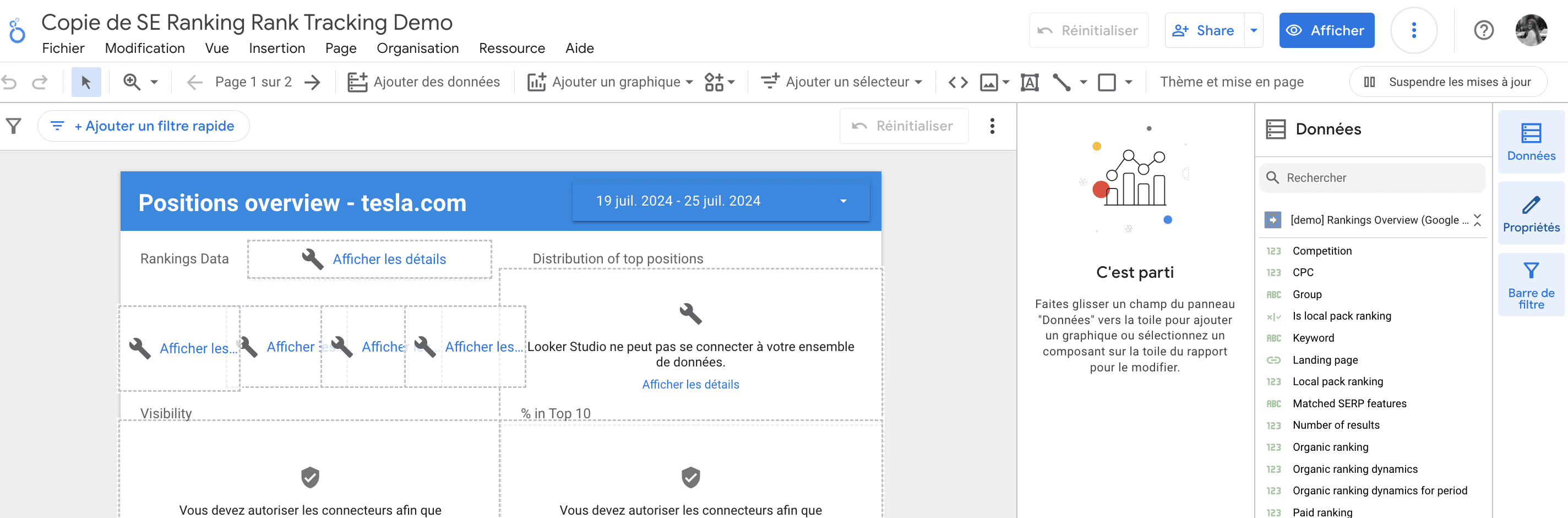
Task: Search fields in the Rechercher box
Action: [1372, 178]
